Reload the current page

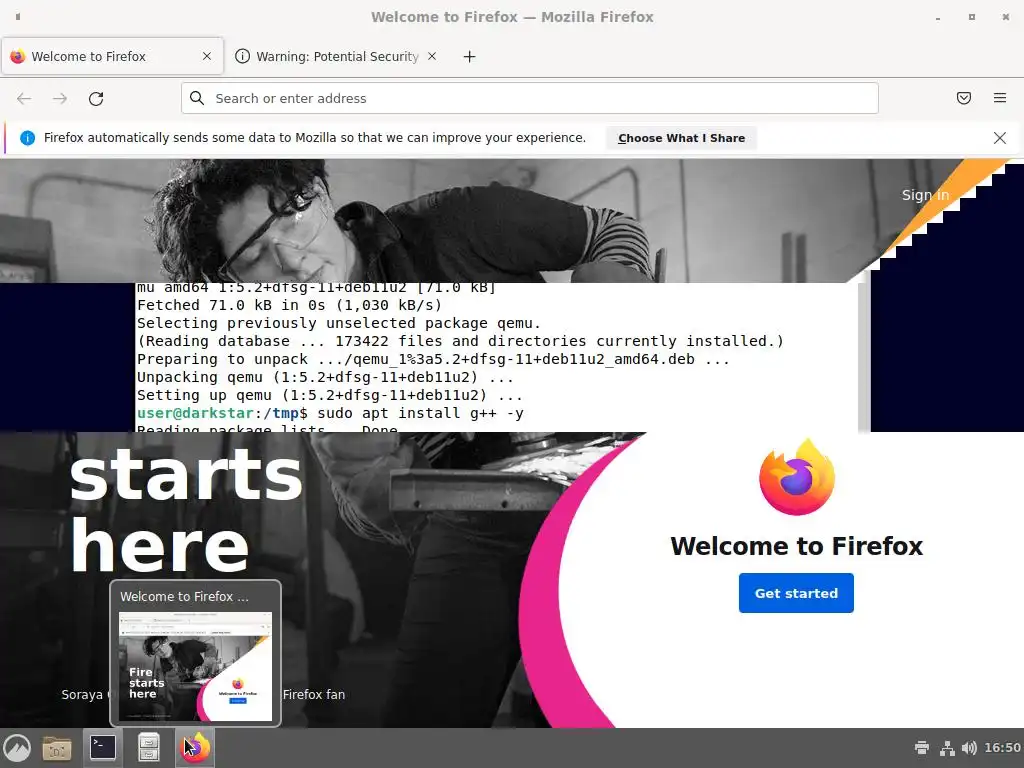pyautogui.click(x=96, y=99)
